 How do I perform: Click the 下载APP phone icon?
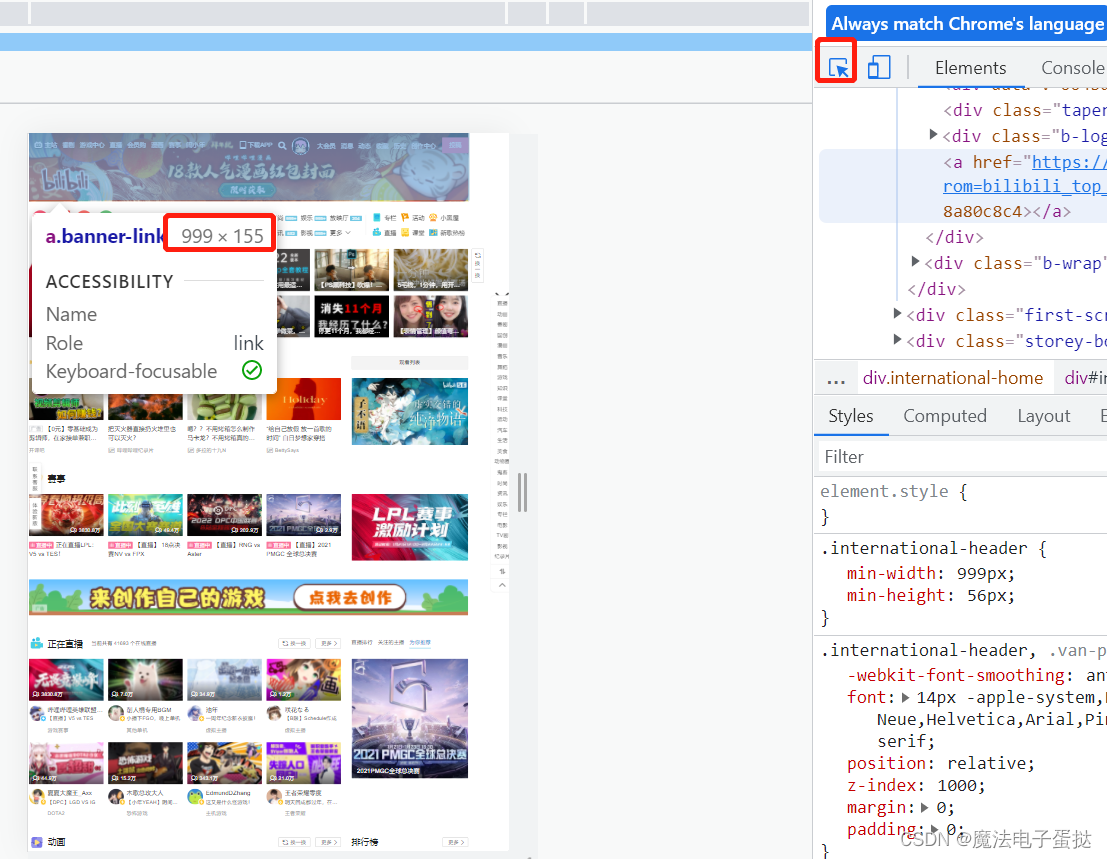coord(242,145)
